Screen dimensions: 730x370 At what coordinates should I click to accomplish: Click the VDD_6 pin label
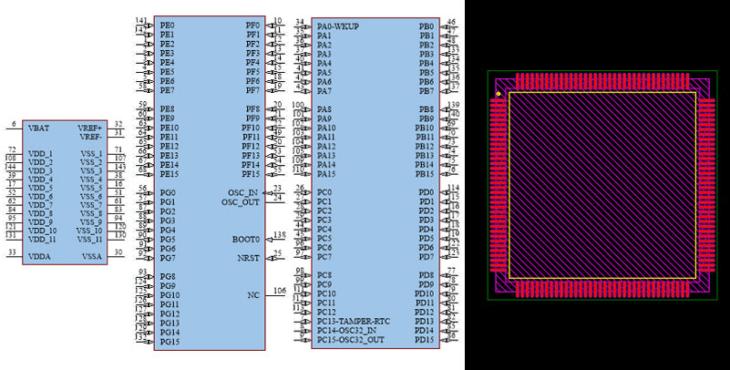tap(41, 196)
